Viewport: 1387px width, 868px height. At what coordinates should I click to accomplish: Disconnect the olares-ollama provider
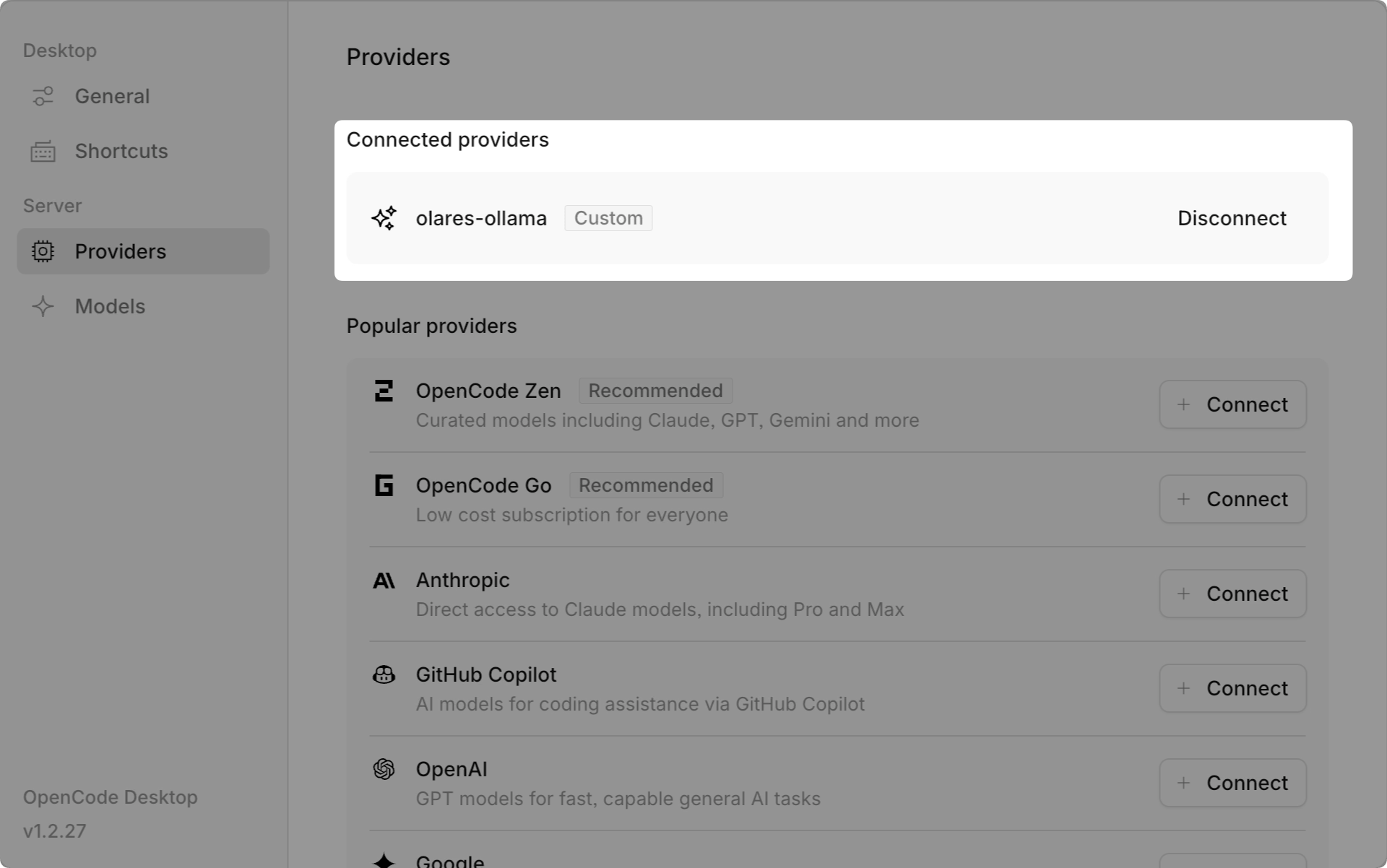coord(1232,217)
